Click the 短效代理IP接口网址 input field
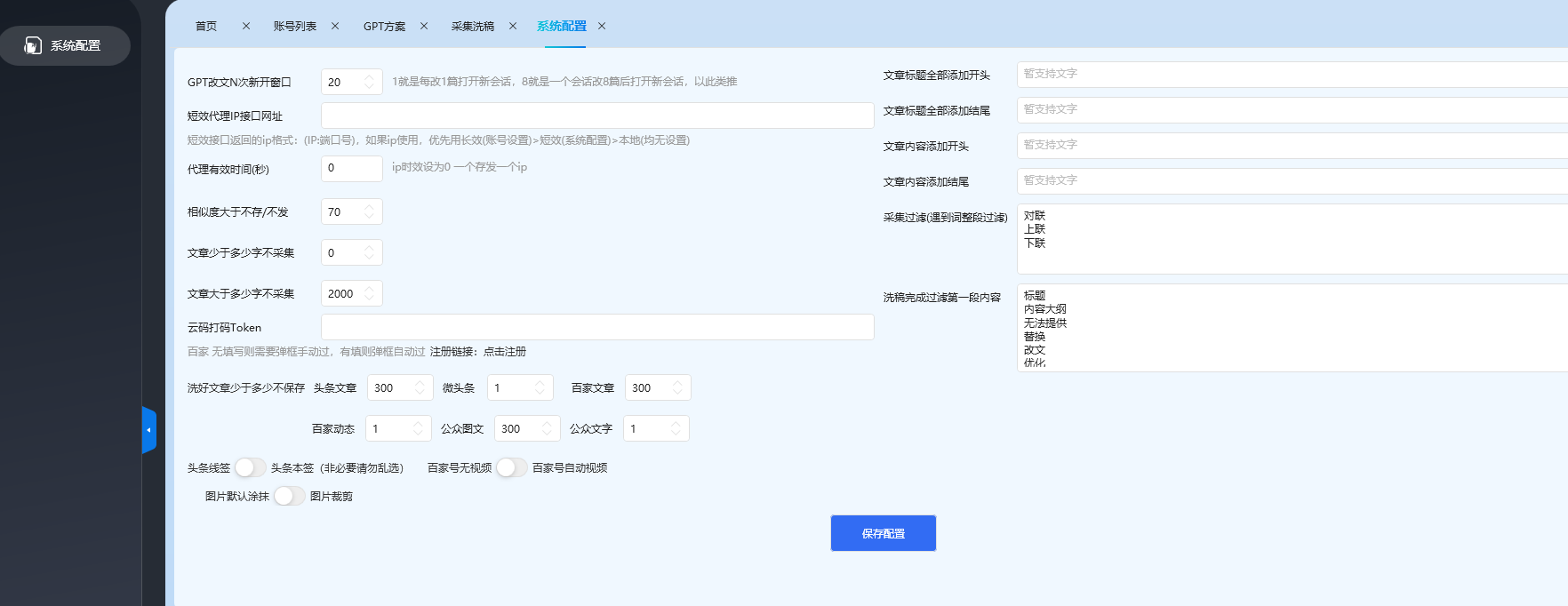 tap(596, 116)
